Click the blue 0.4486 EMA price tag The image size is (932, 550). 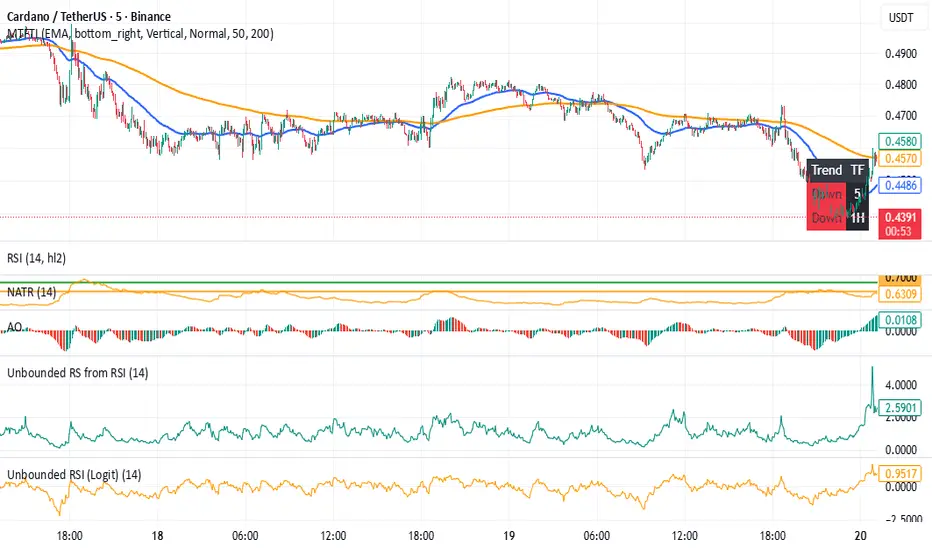tap(897, 184)
